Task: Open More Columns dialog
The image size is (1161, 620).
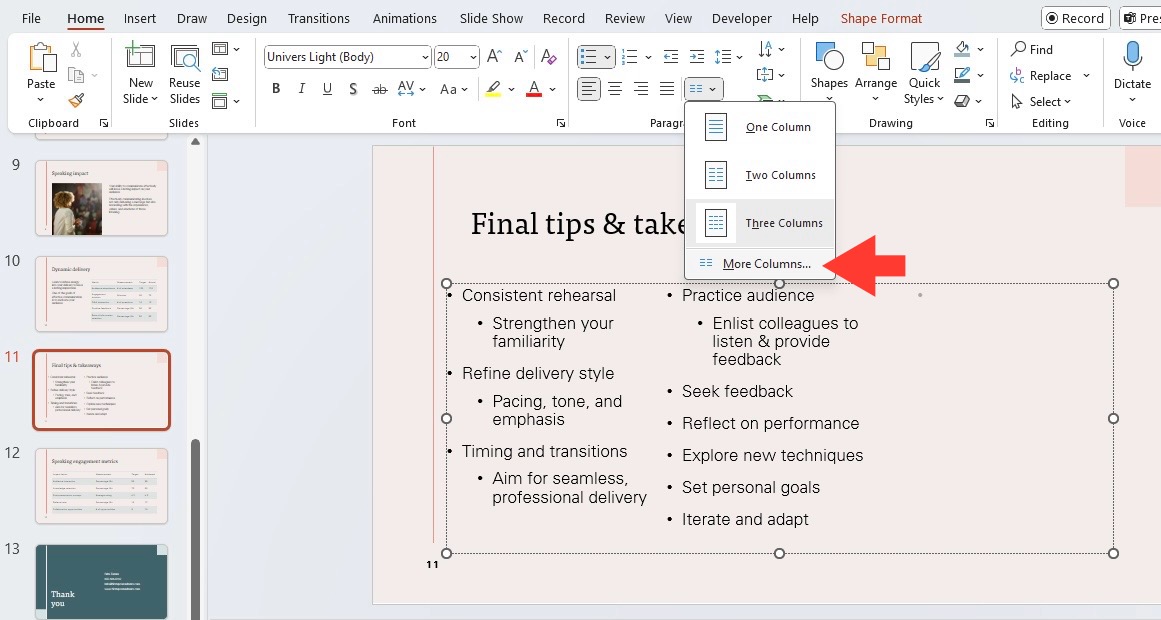Action: 760,264
